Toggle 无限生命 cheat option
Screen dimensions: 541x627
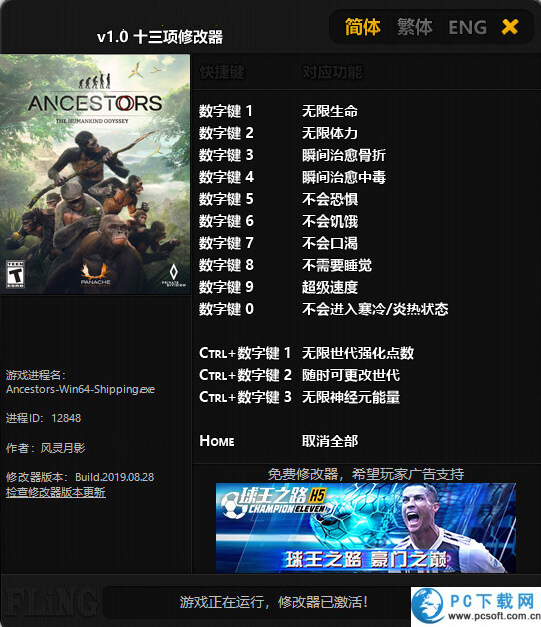330,111
